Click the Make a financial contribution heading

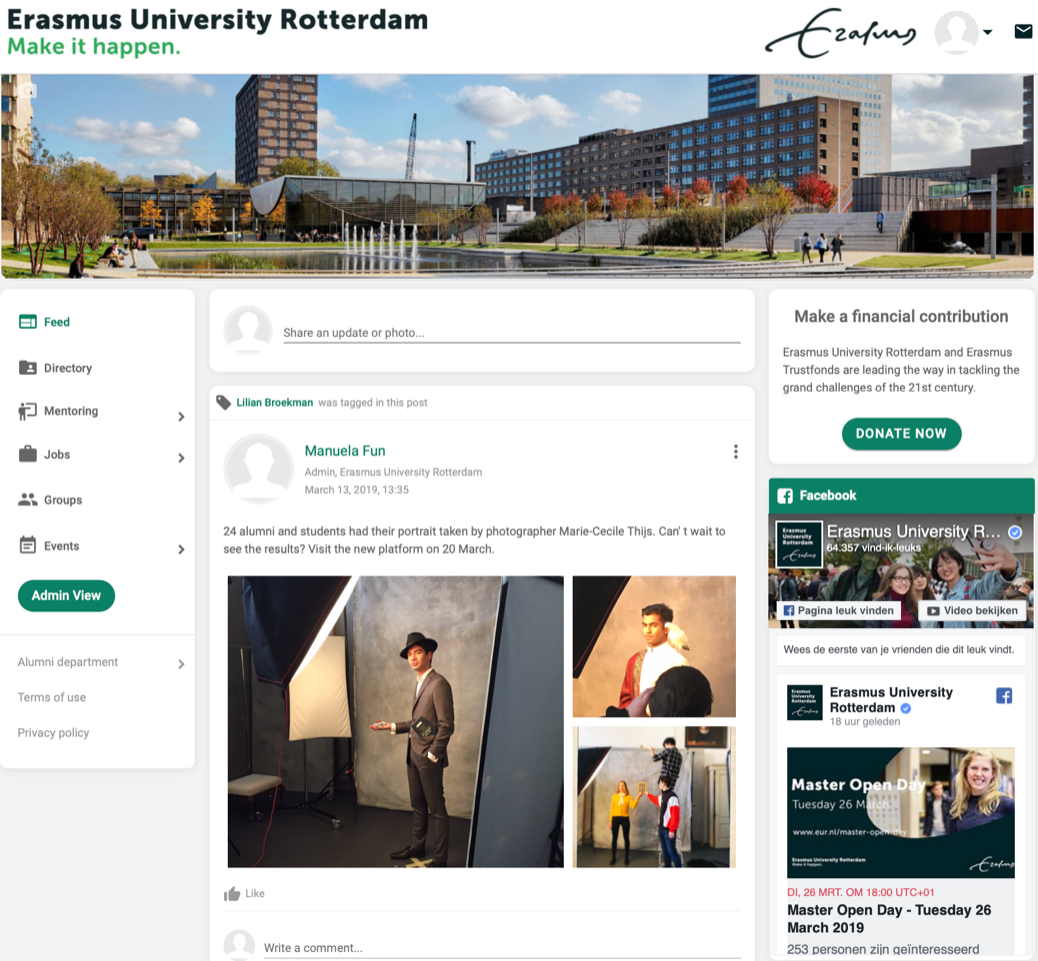click(x=901, y=316)
